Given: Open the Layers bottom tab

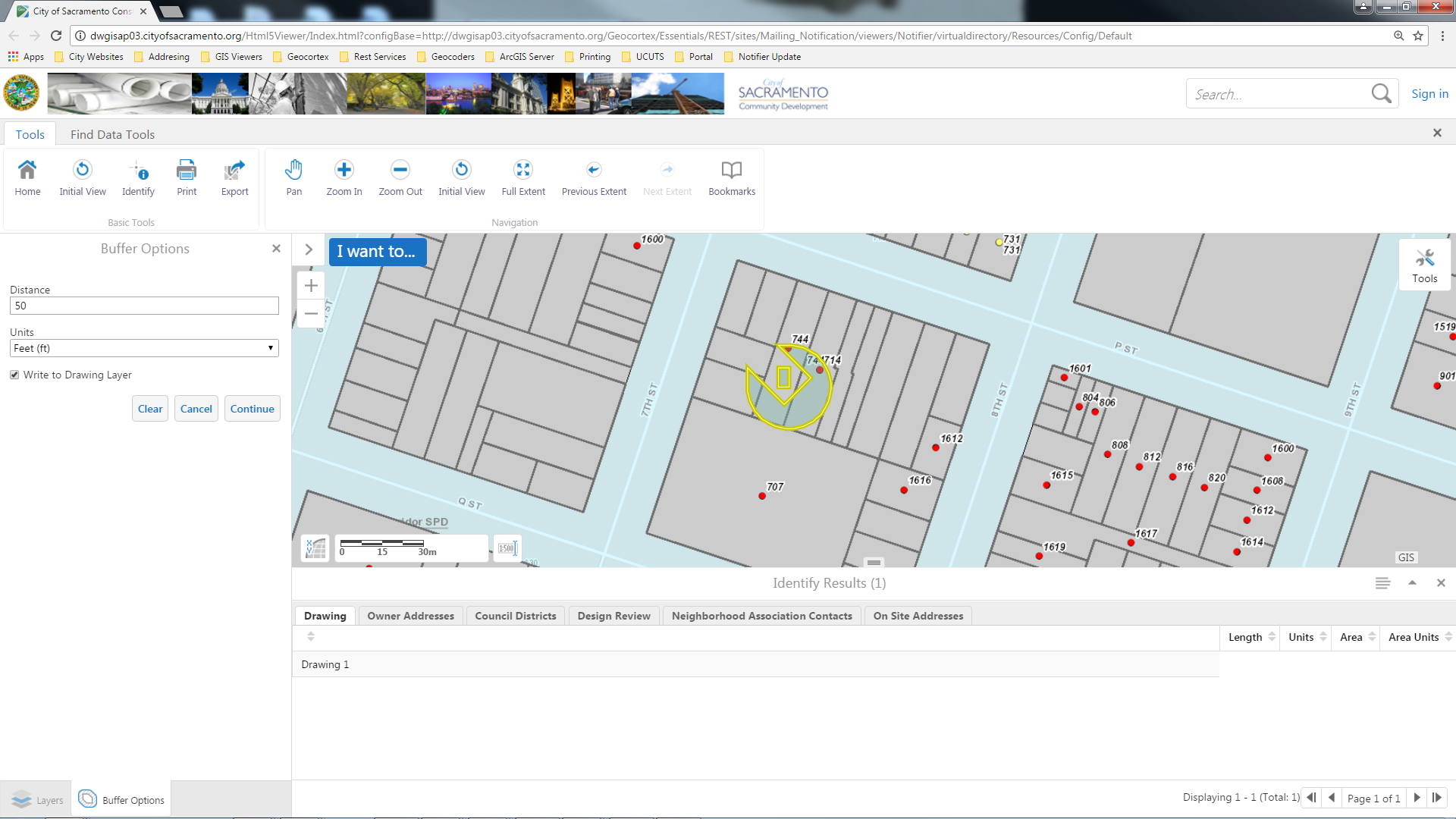Looking at the screenshot, I should (36, 800).
